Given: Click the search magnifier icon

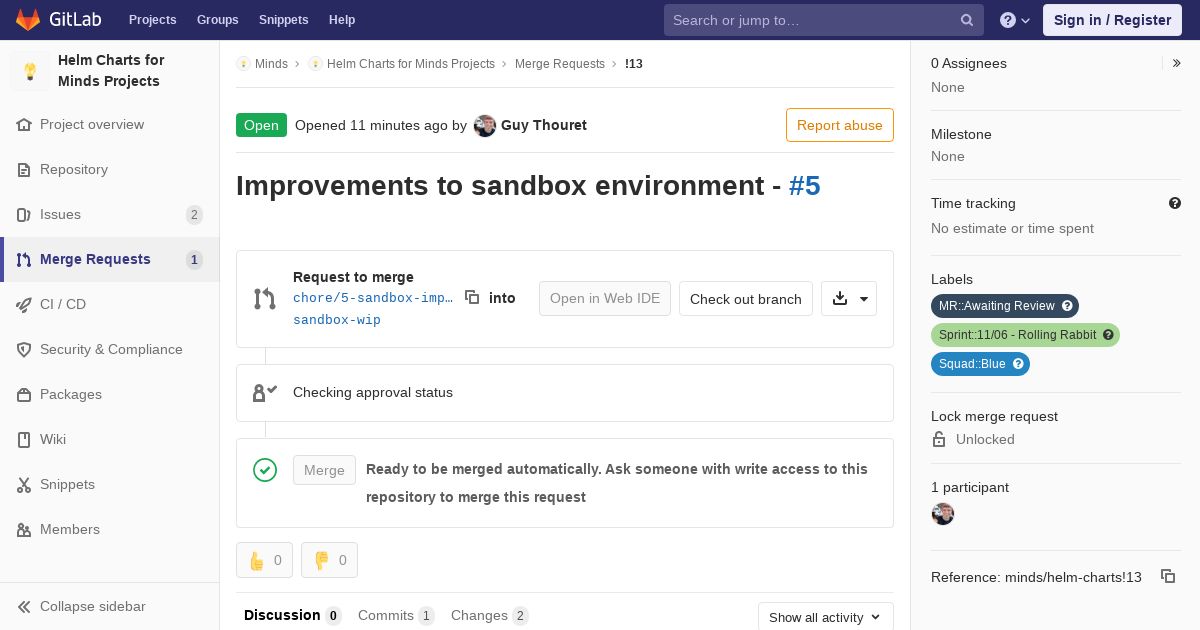Looking at the screenshot, I should [967, 20].
